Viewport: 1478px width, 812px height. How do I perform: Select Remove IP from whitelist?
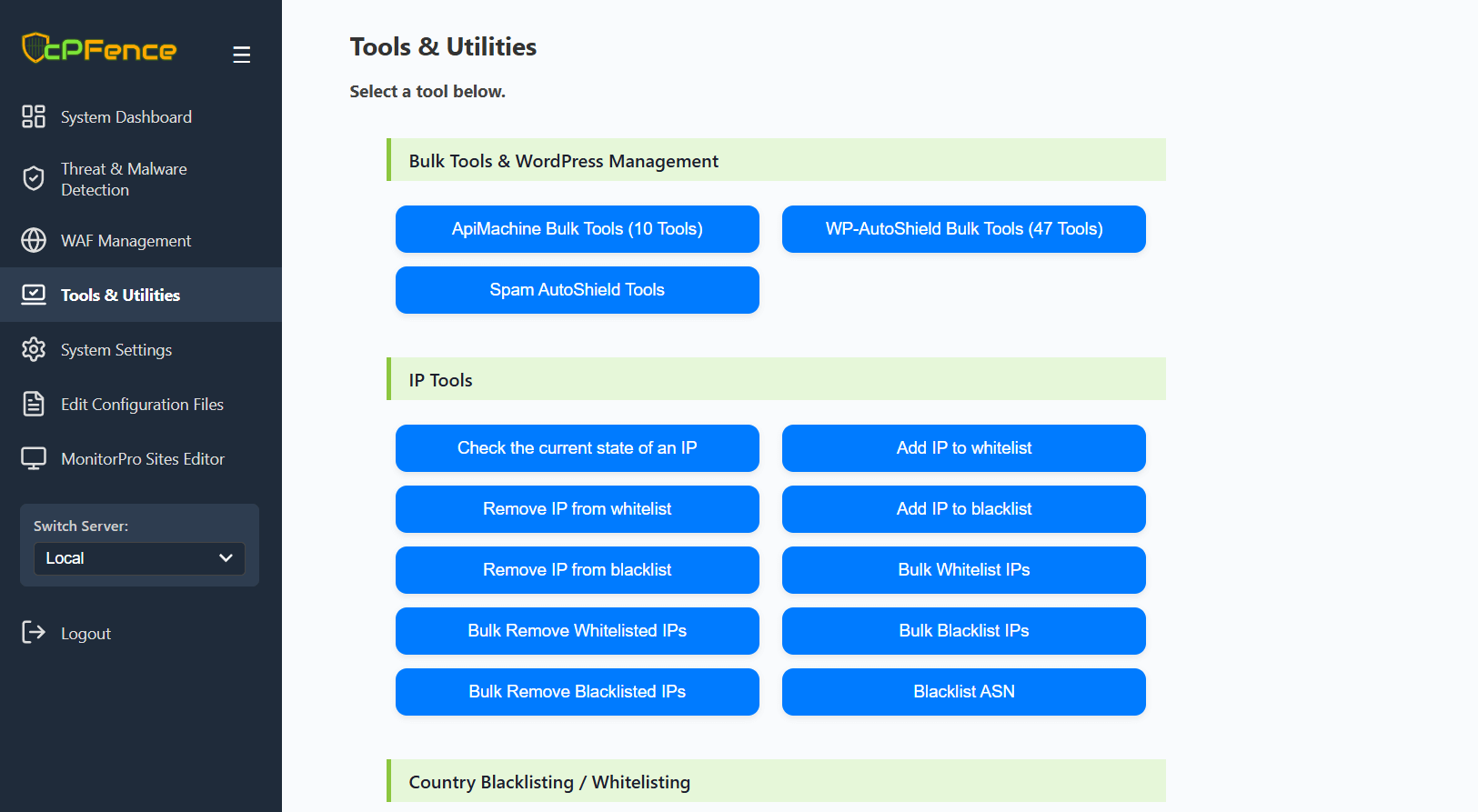tap(578, 509)
